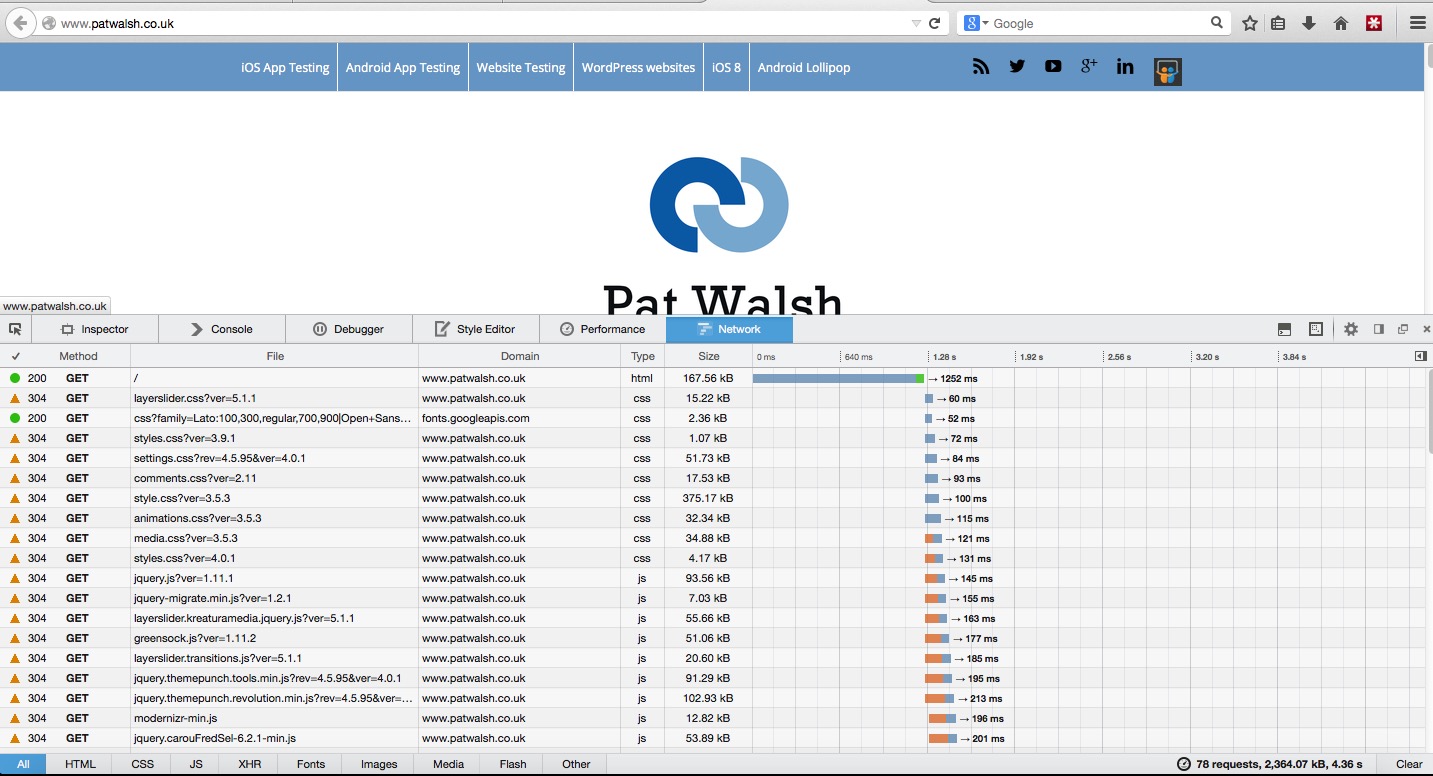Image resolution: width=1433 pixels, height=776 pixels.
Task: Filter requests by Images
Action: pyautogui.click(x=379, y=764)
